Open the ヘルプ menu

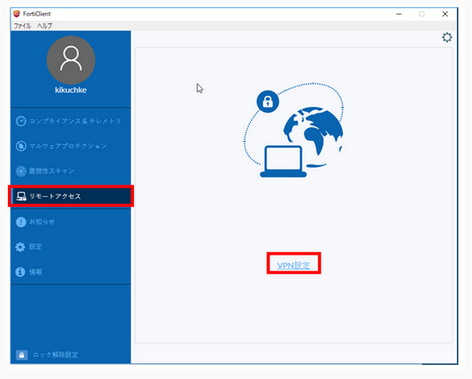[45, 26]
